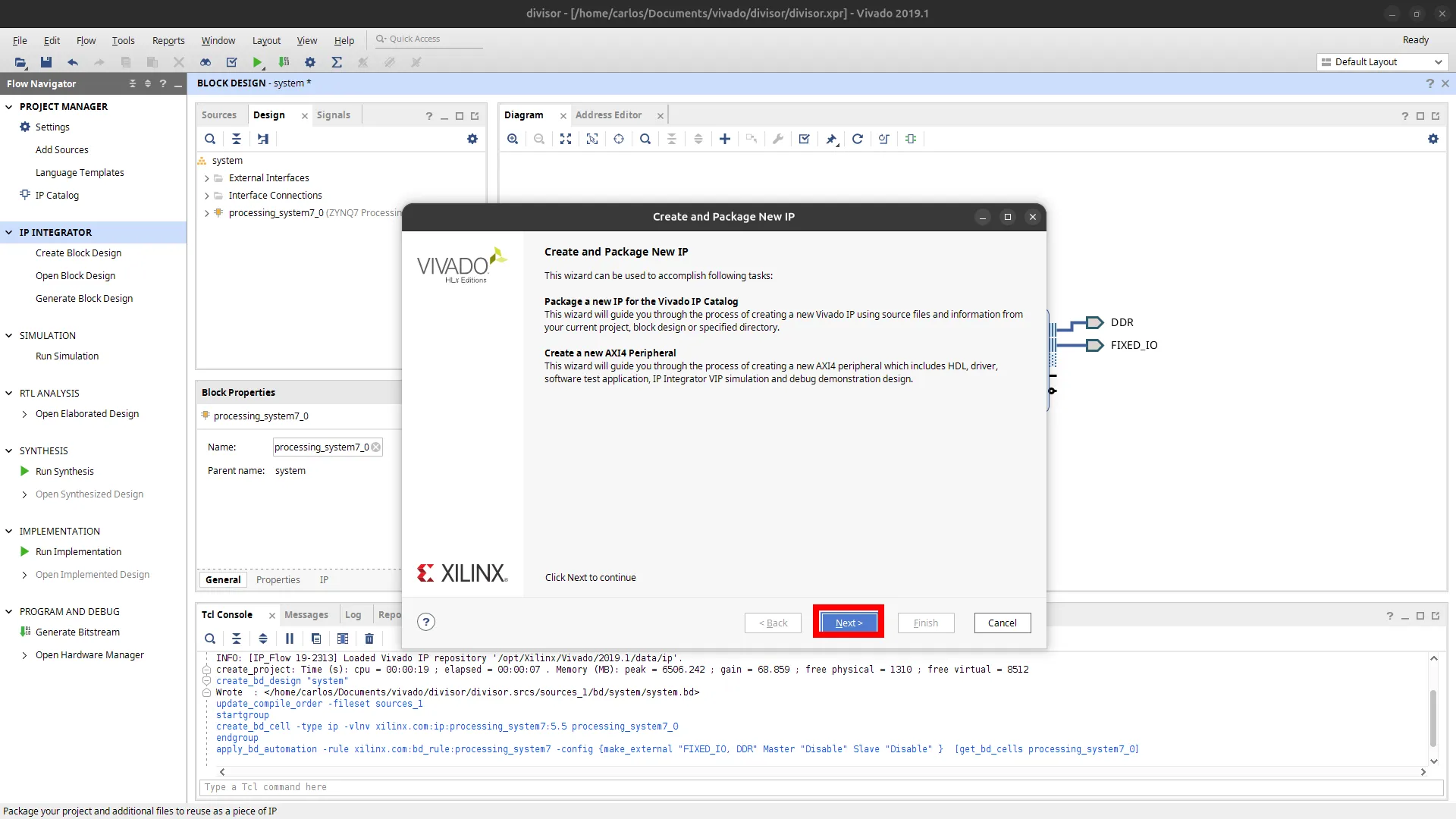Open the Reports menu

(x=168, y=40)
